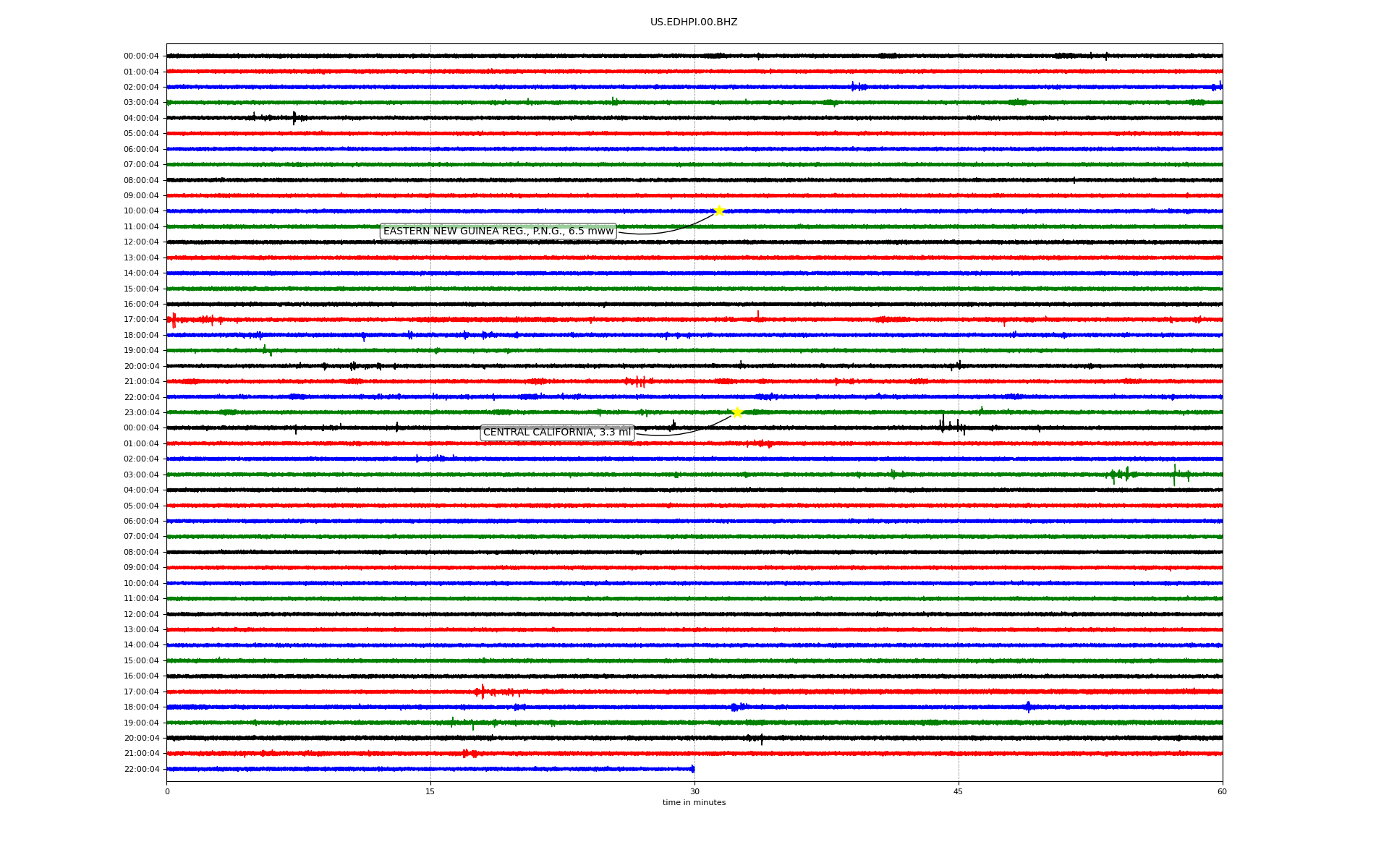Click the 30 minute x-axis tick label
The width and height of the screenshot is (1389, 868).
(x=694, y=791)
